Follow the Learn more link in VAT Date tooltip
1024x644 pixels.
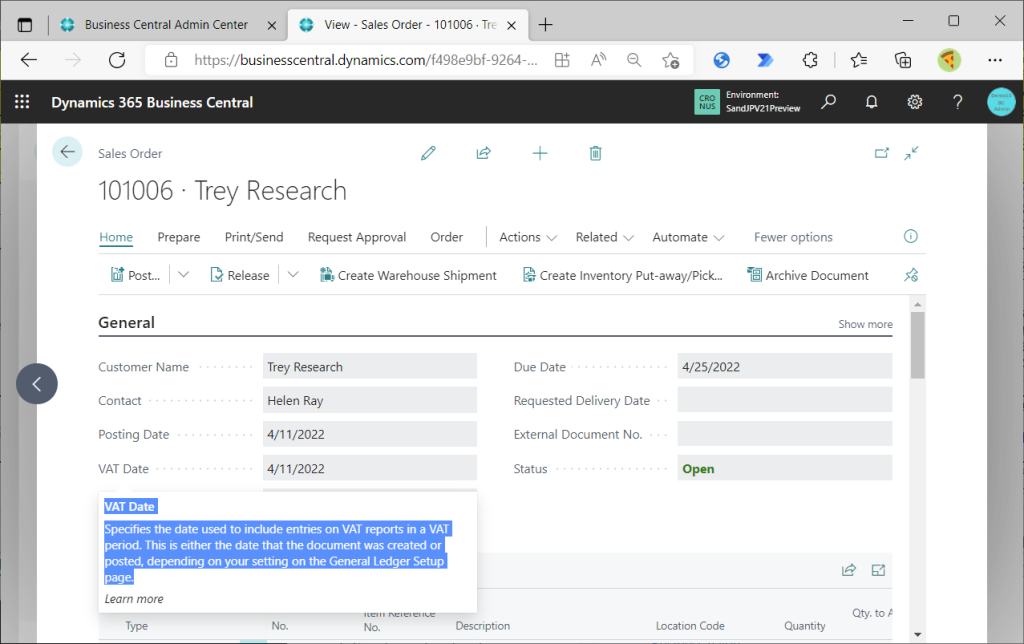(134, 599)
